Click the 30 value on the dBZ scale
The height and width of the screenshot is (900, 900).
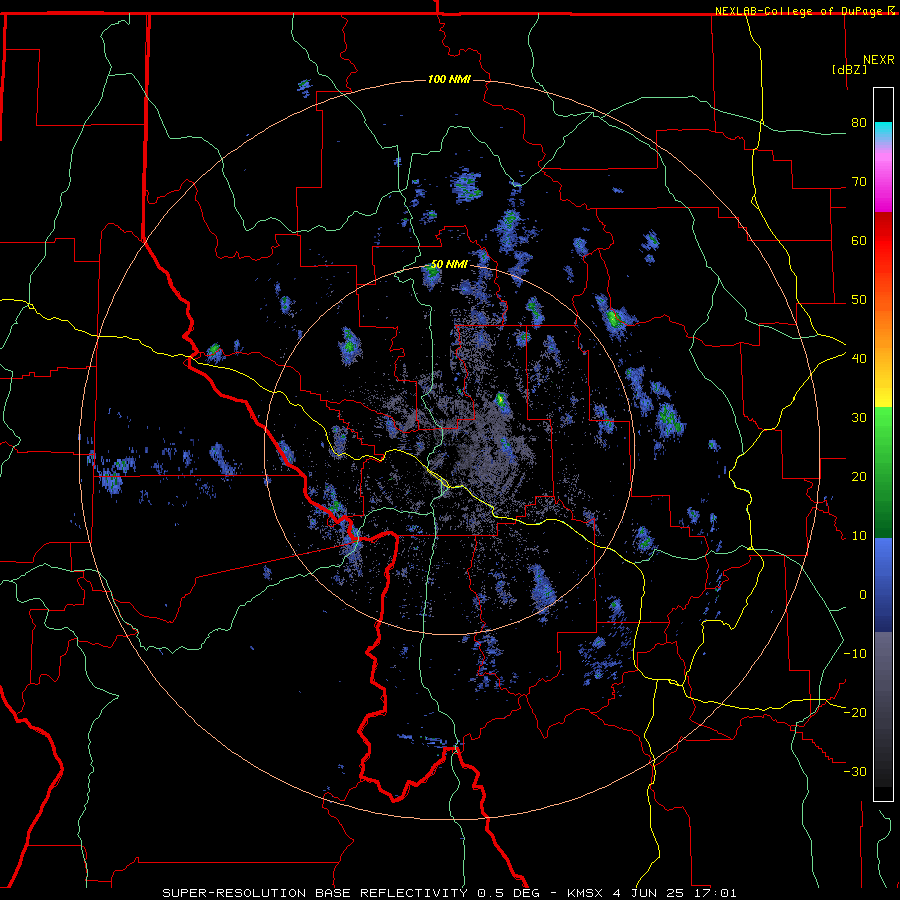point(859,417)
